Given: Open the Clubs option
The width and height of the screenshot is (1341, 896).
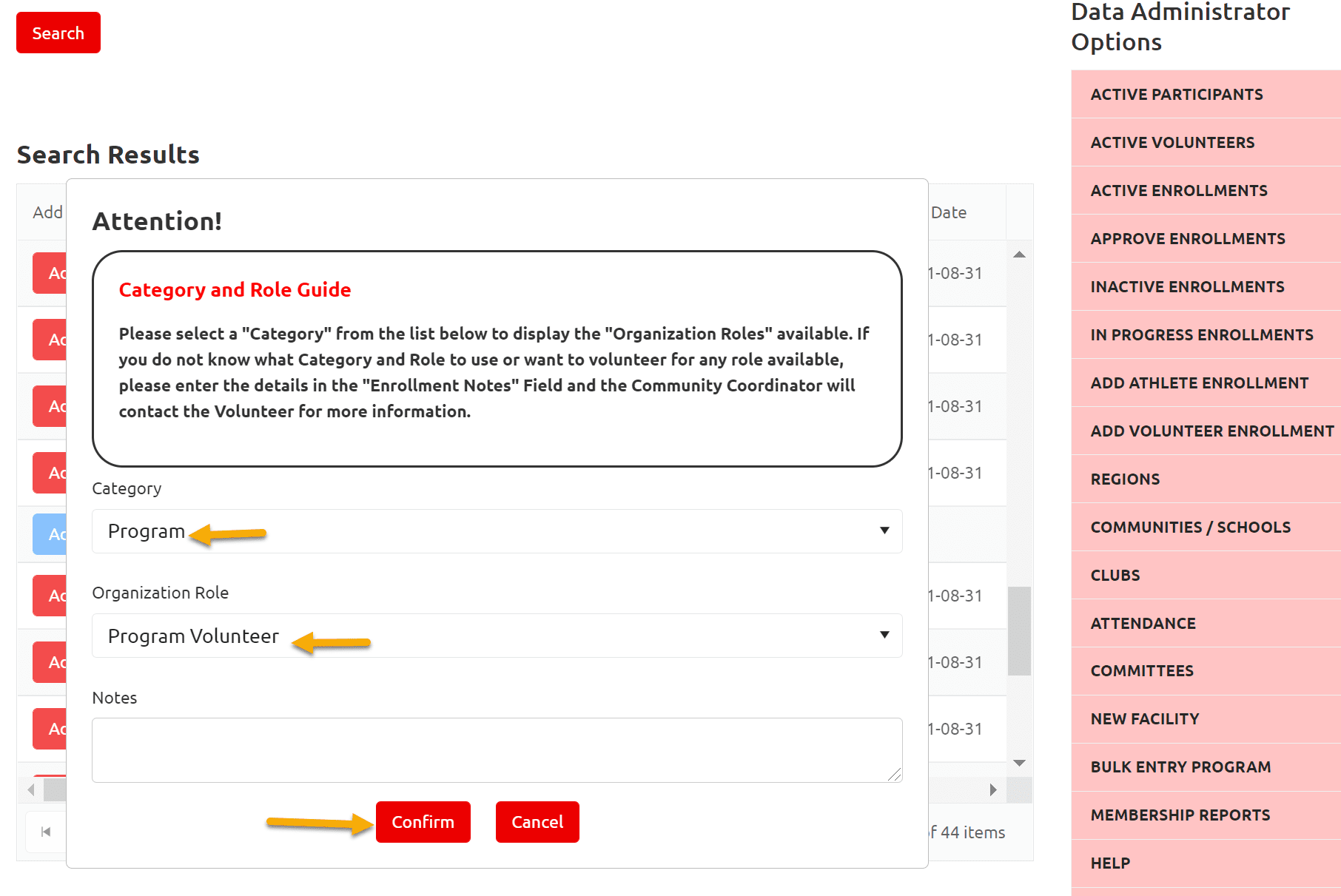Looking at the screenshot, I should 1206,575.
